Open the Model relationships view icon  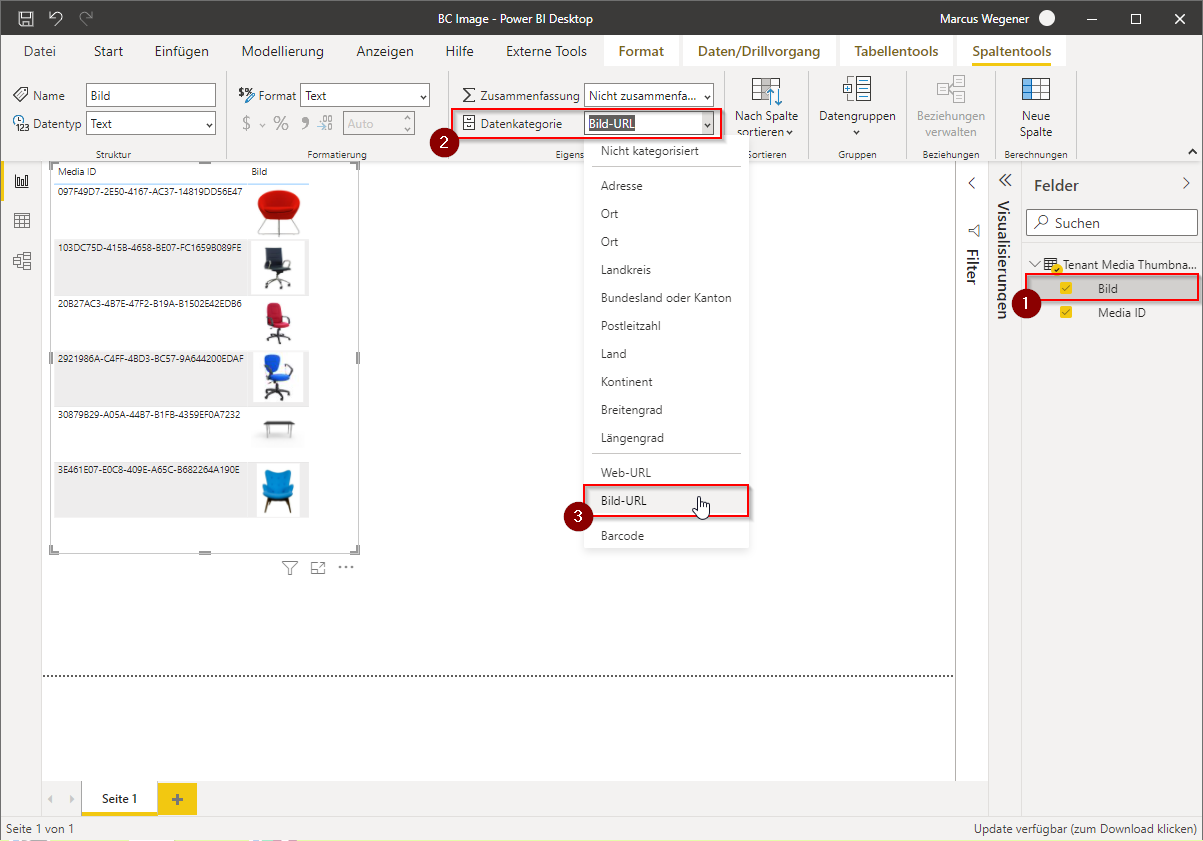pyautogui.click(x=21, y=261)
